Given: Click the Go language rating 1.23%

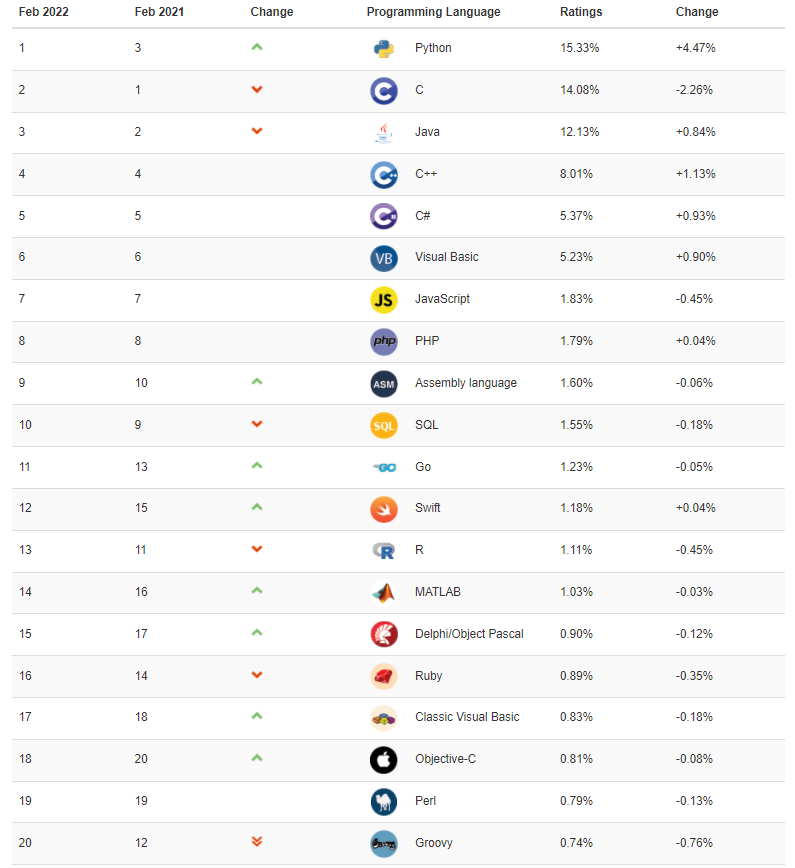Looking at the screenshot, I should (576, 467).
